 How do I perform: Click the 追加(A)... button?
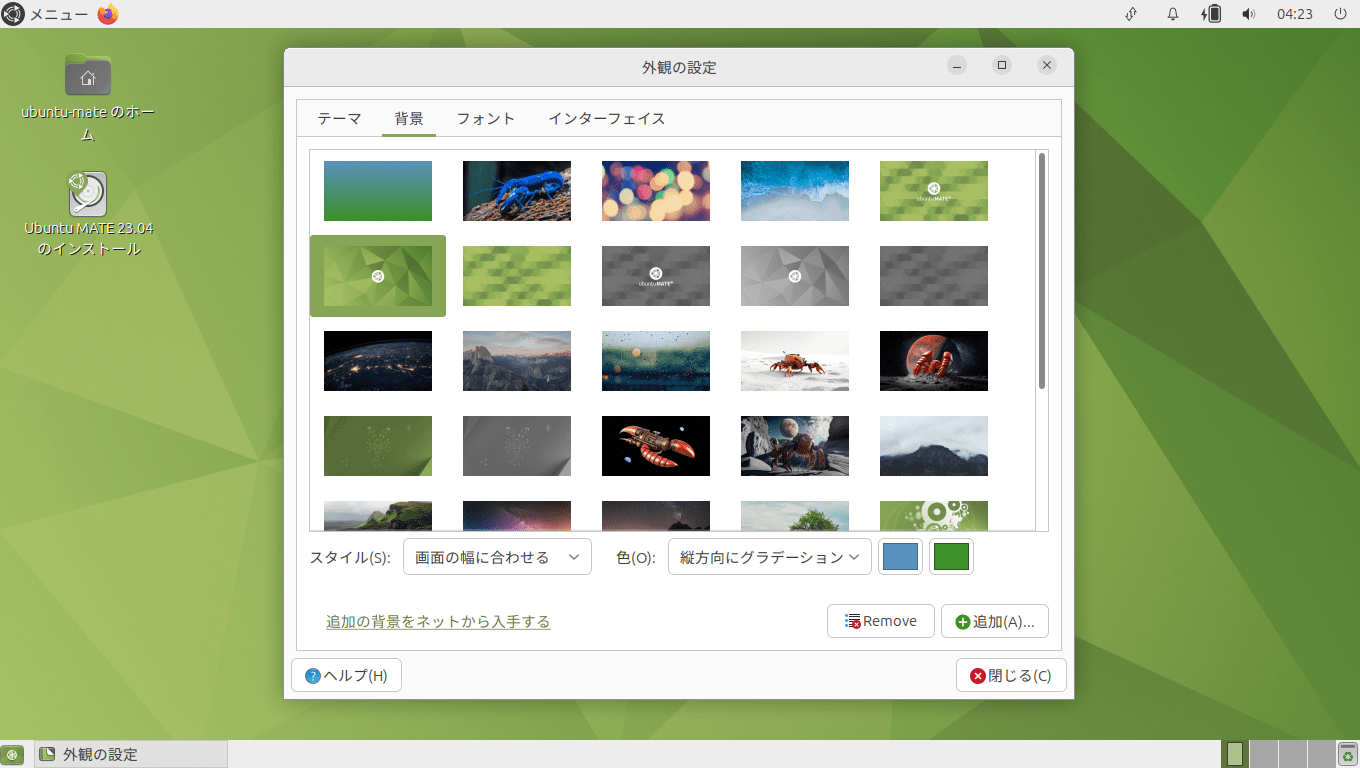click(994, 621)
